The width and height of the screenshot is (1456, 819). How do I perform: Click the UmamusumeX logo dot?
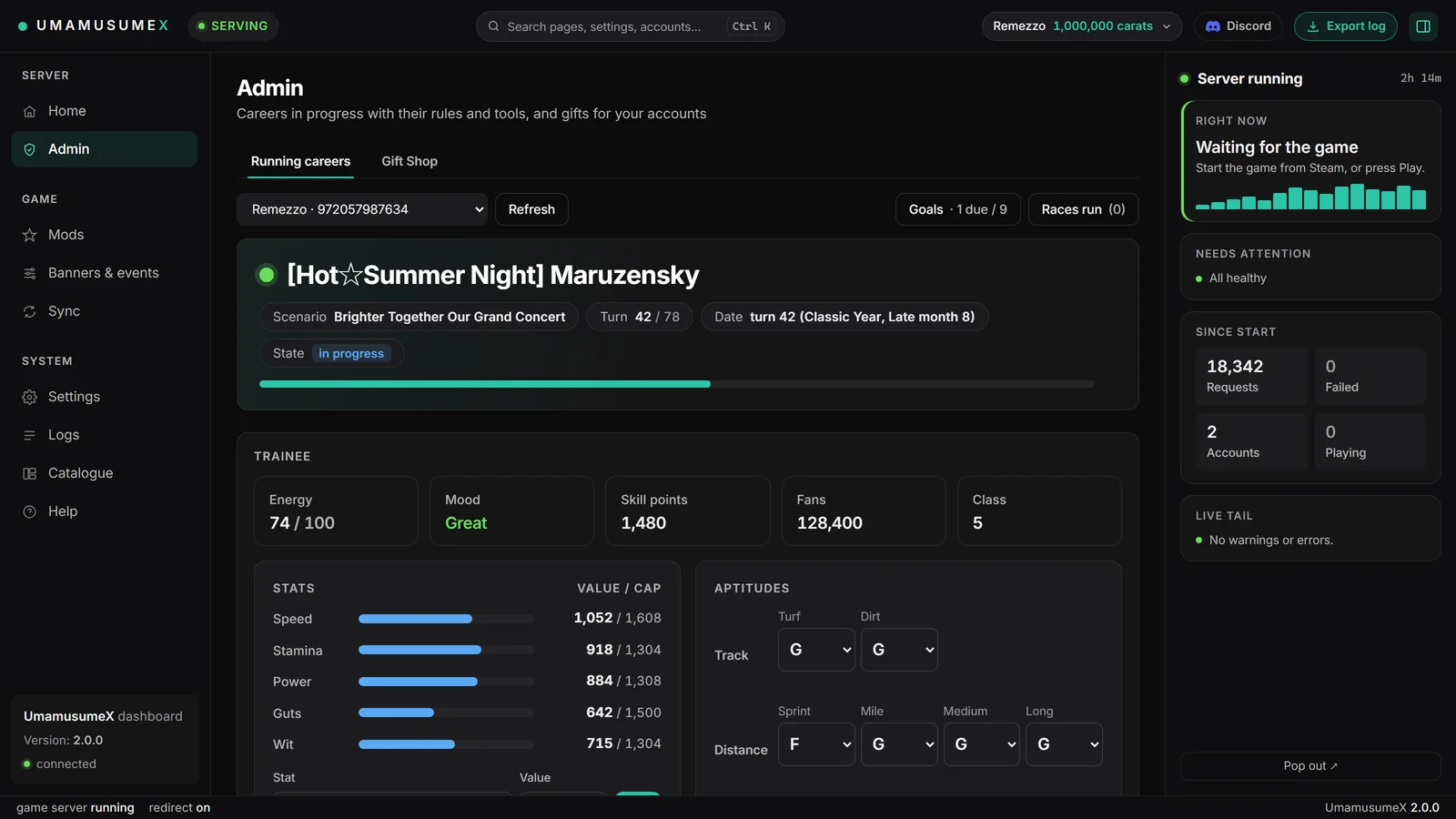(23, 26)
